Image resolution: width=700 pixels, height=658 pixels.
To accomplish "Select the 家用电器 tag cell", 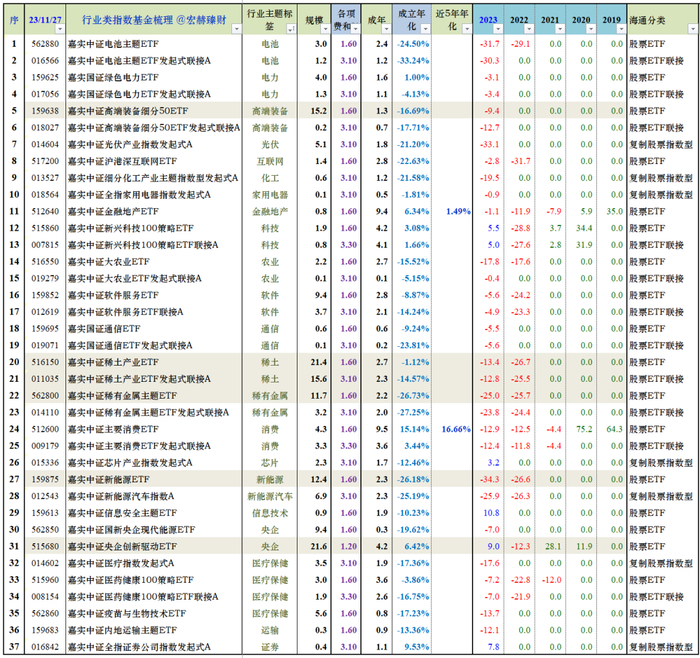I will coord(270,195).
